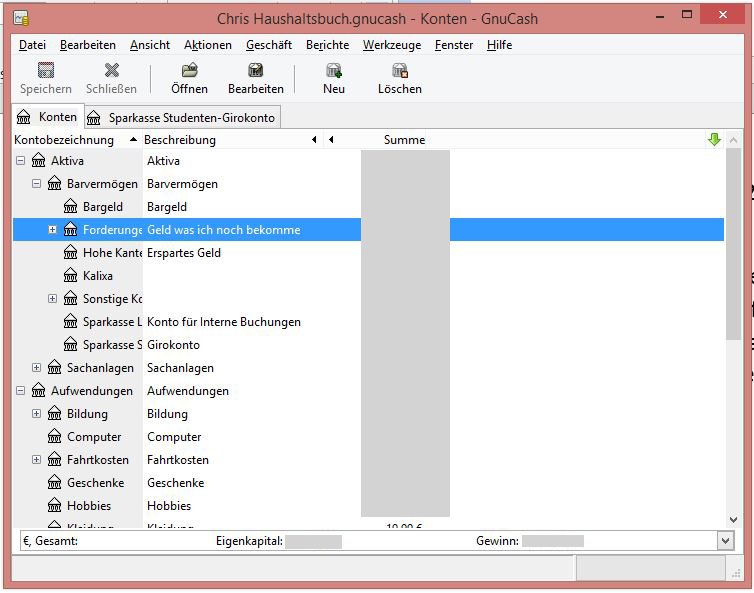
Task: Click the Summe column header
Action: [x=404, y=140]
